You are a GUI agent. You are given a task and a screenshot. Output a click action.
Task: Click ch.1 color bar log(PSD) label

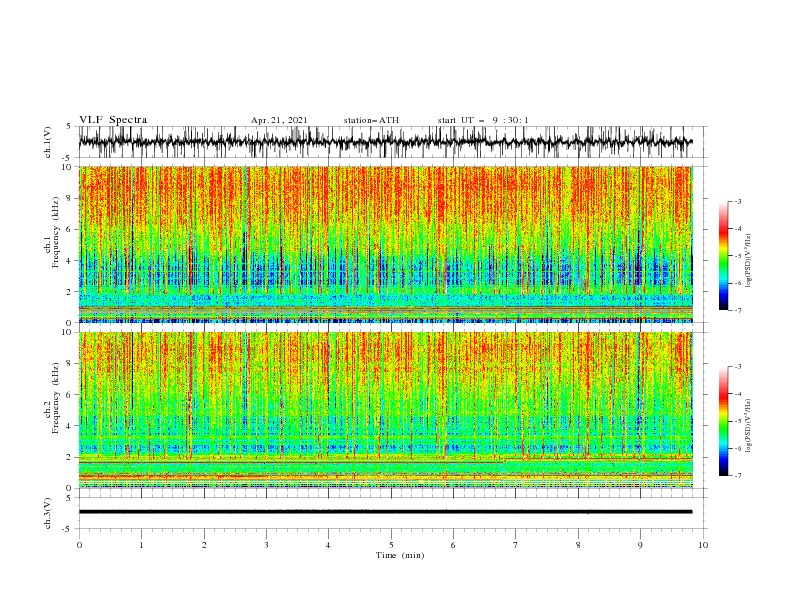click(x=749, y=260)
